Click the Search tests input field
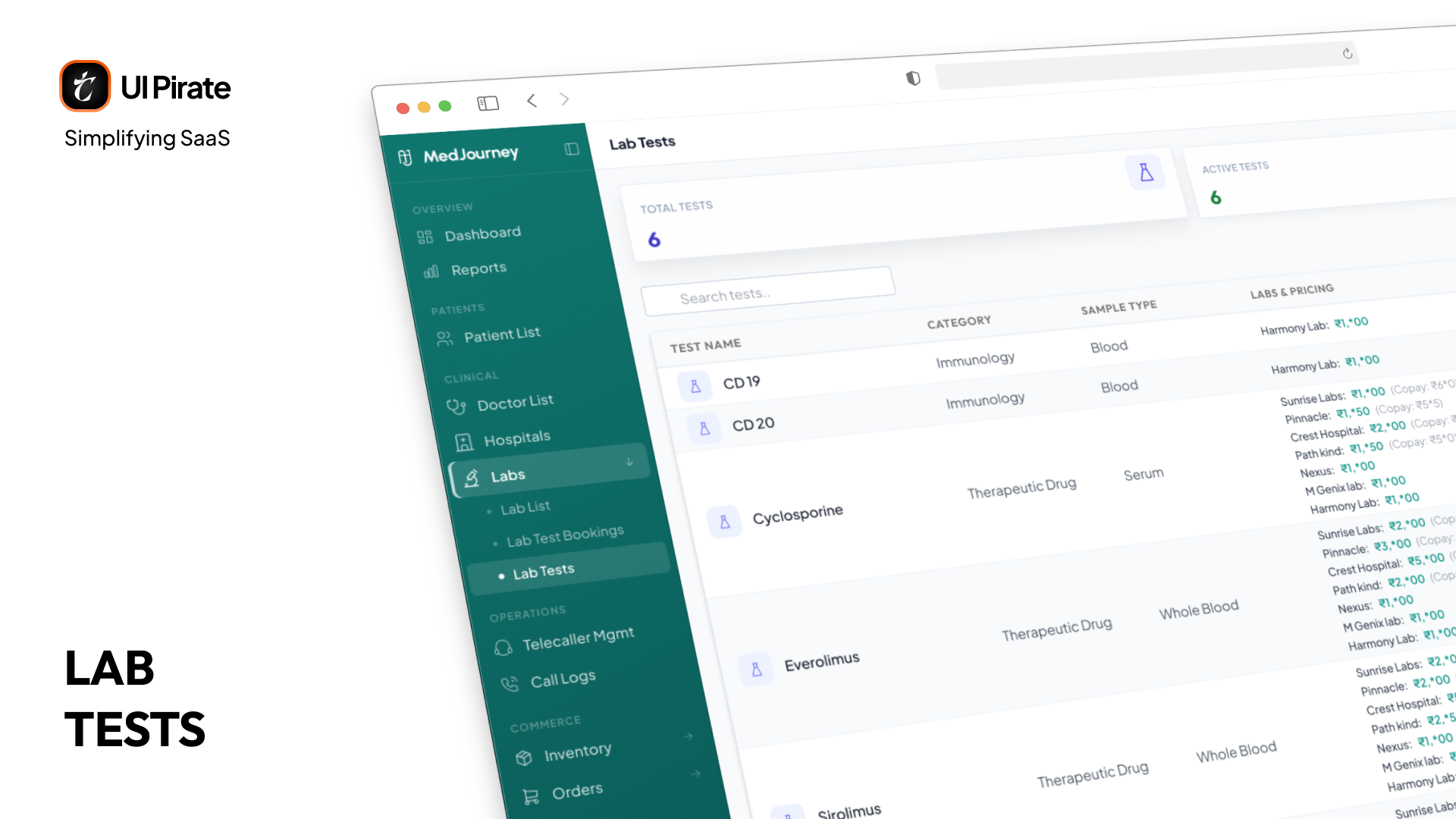Screen dimensions: 1456x819 [x=768, y=291]
